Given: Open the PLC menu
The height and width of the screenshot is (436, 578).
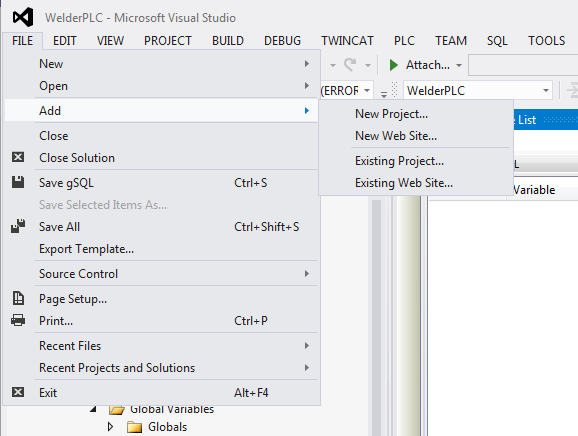Looking at the screenshot, I should [x=404, y=41].
